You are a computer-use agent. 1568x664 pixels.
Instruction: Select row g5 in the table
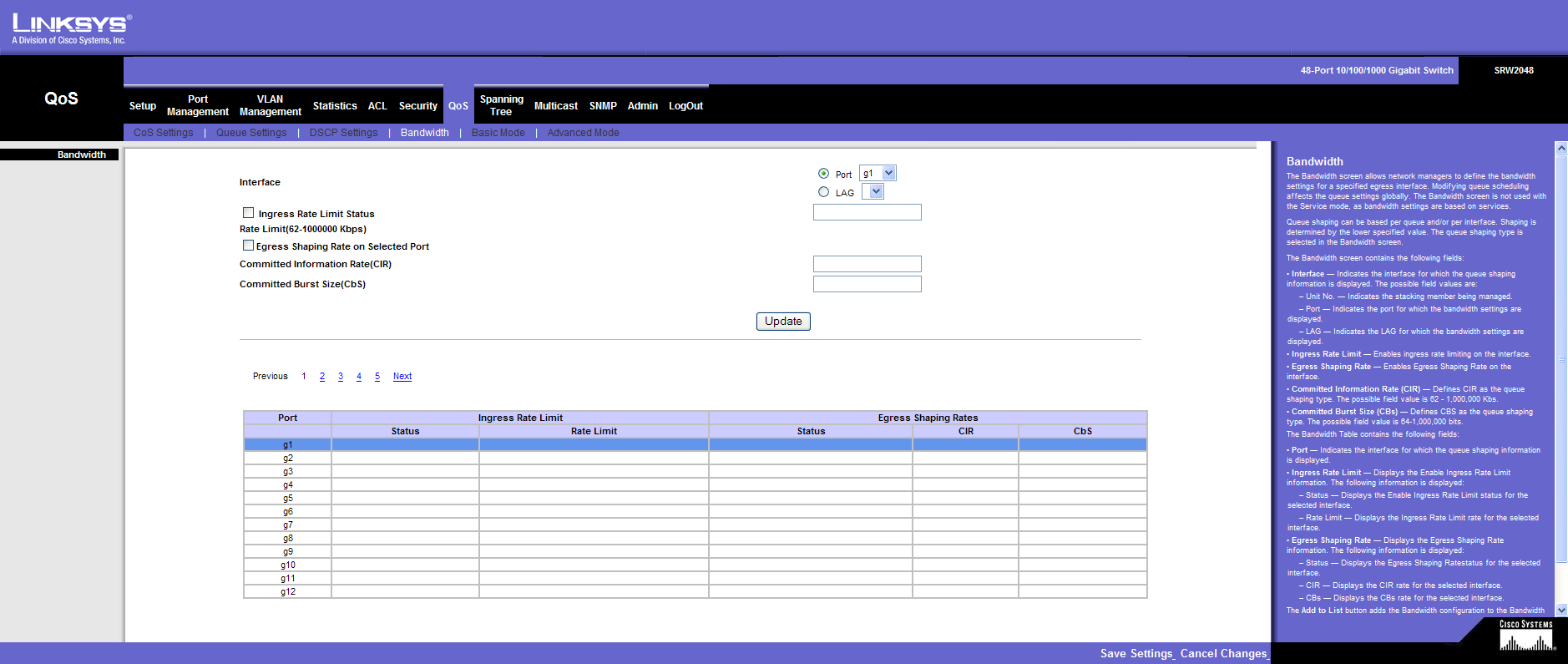pyautogui.click(x=287, y=499)
